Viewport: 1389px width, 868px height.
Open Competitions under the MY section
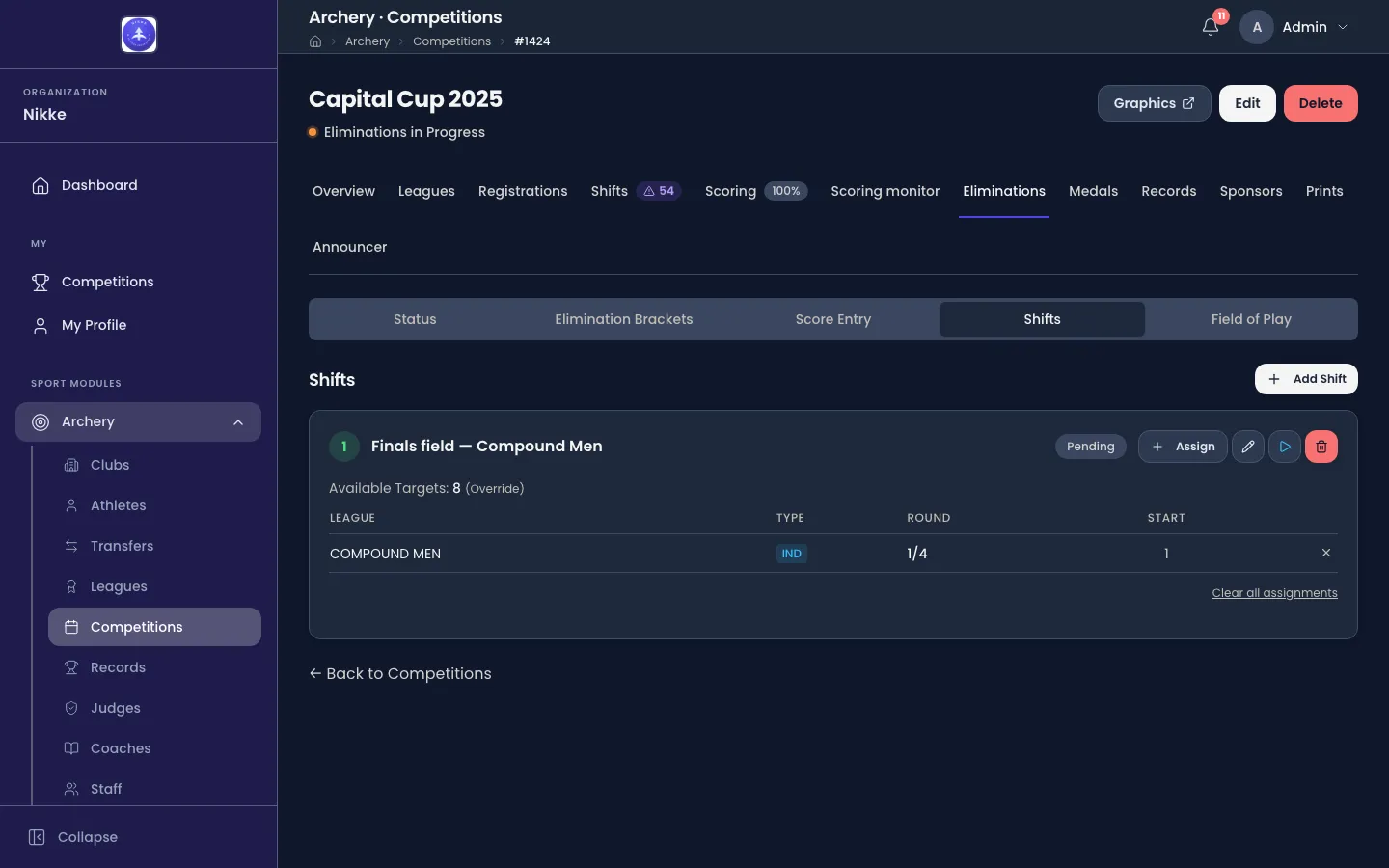pos(138,282)
